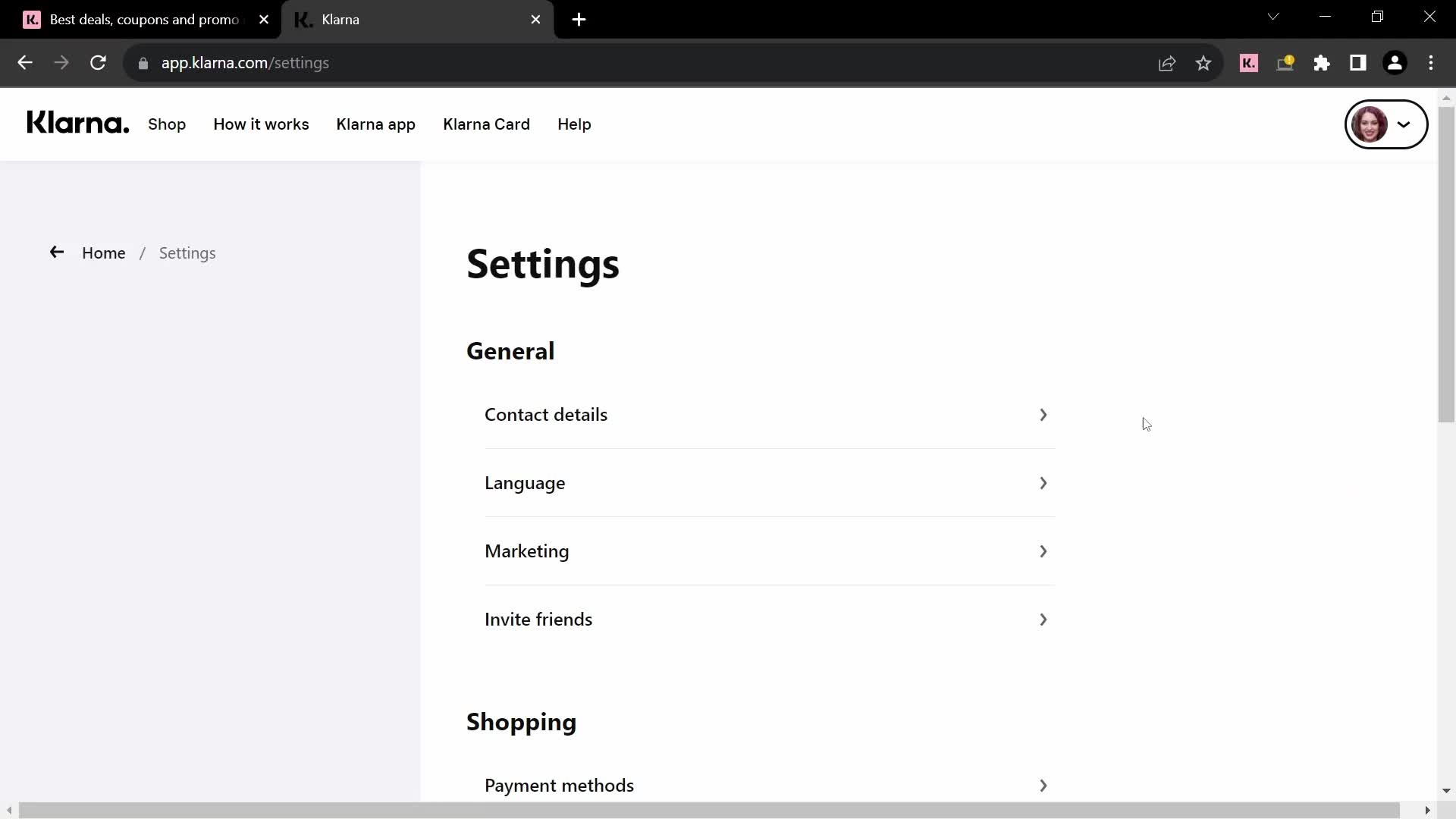The width and height of the screenshot is (1456, 819).
Task: Click the Shop menu item
Action: [x=167, y=124]
